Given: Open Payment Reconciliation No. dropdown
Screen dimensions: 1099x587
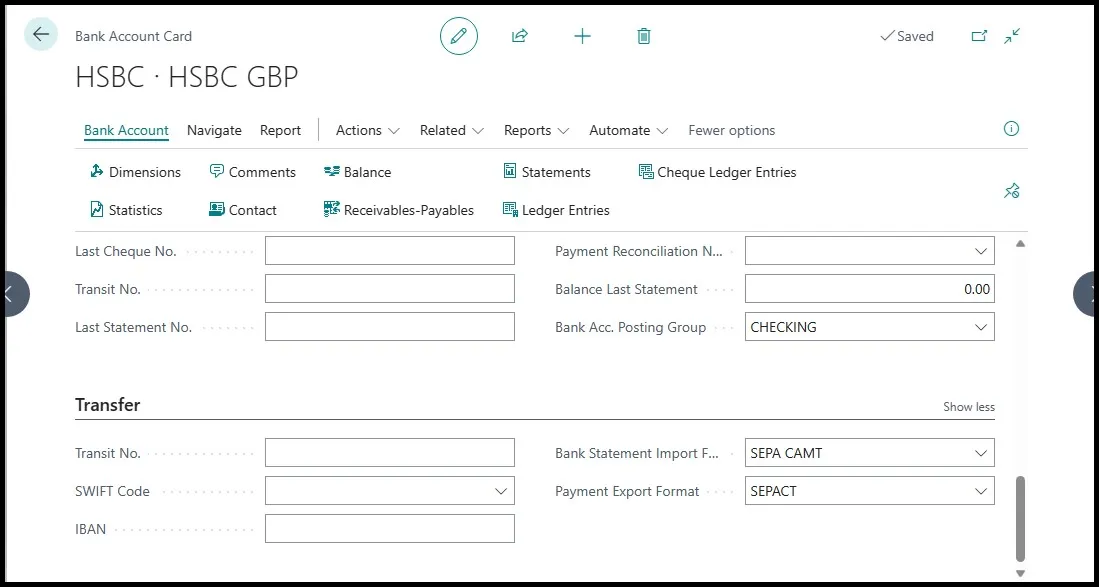Looking at the screenshot, I should [981, 251].
